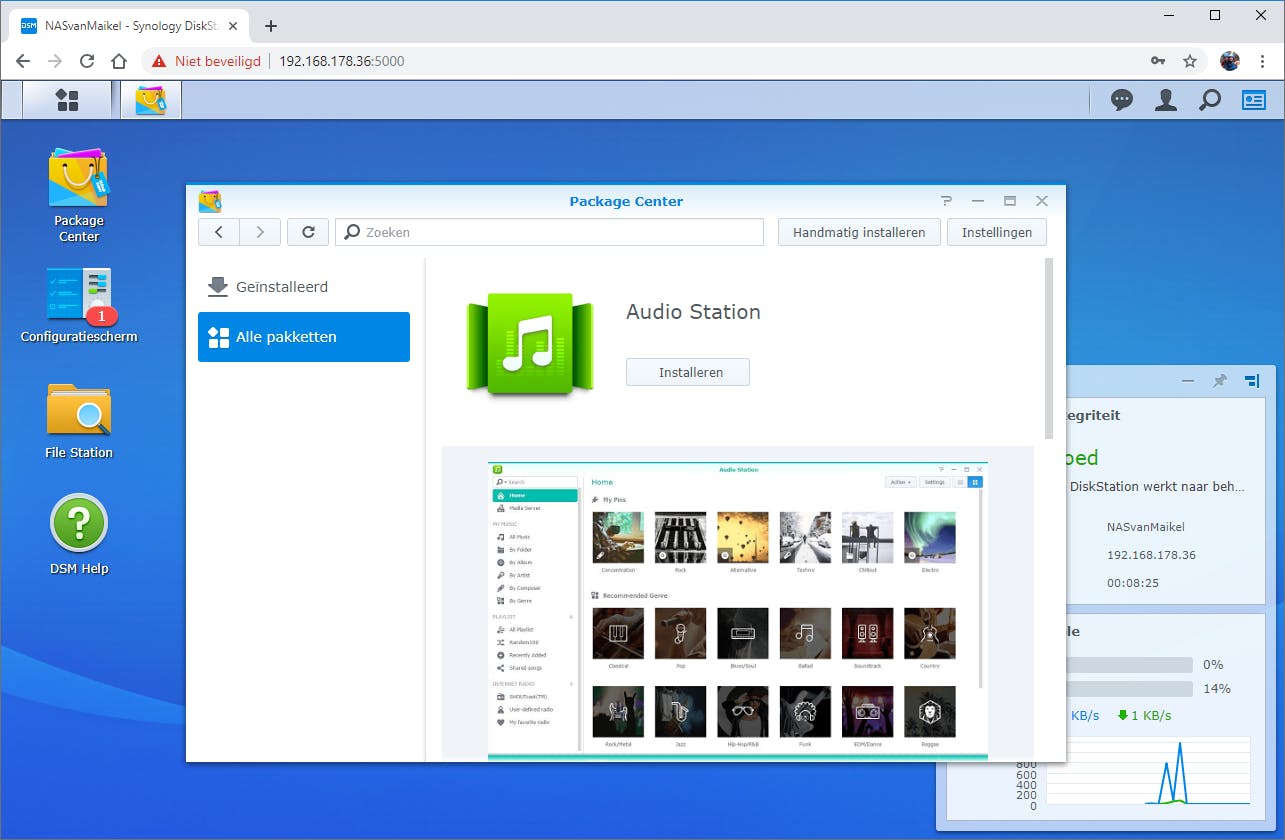Launch File Station from desktop
This screenshot has height=840, width=1285.
(x=78, y=411)
